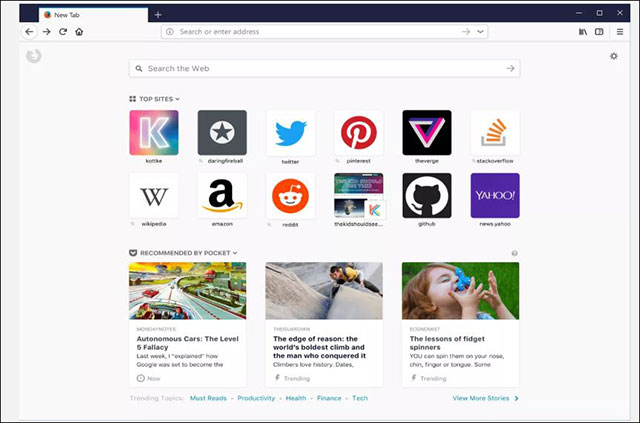Reload the current page

click(63, 32)
